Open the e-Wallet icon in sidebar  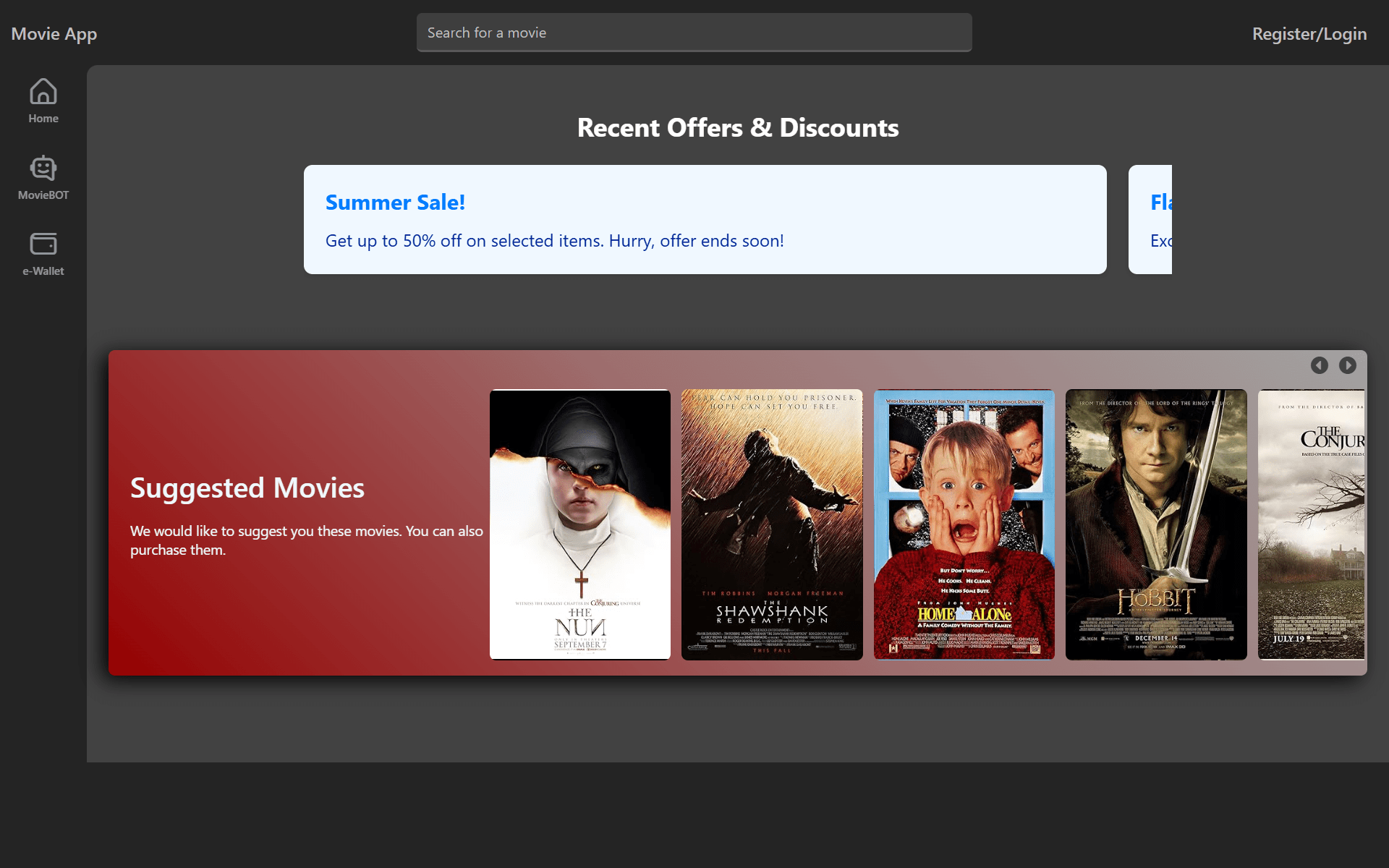click(43, 244)
